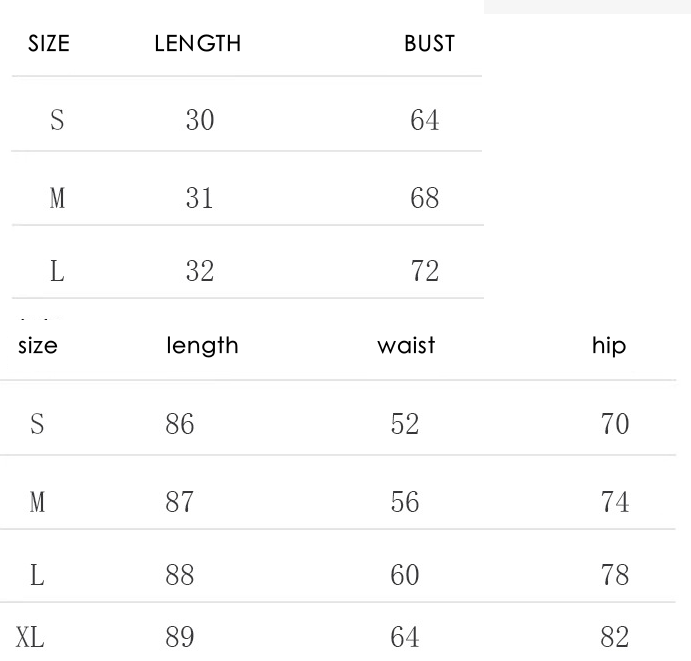Image resolution: width=691 pixels, height=661 pixels.
Task: Click the uppercase LENGTH column header
Action: coord(198,44)
